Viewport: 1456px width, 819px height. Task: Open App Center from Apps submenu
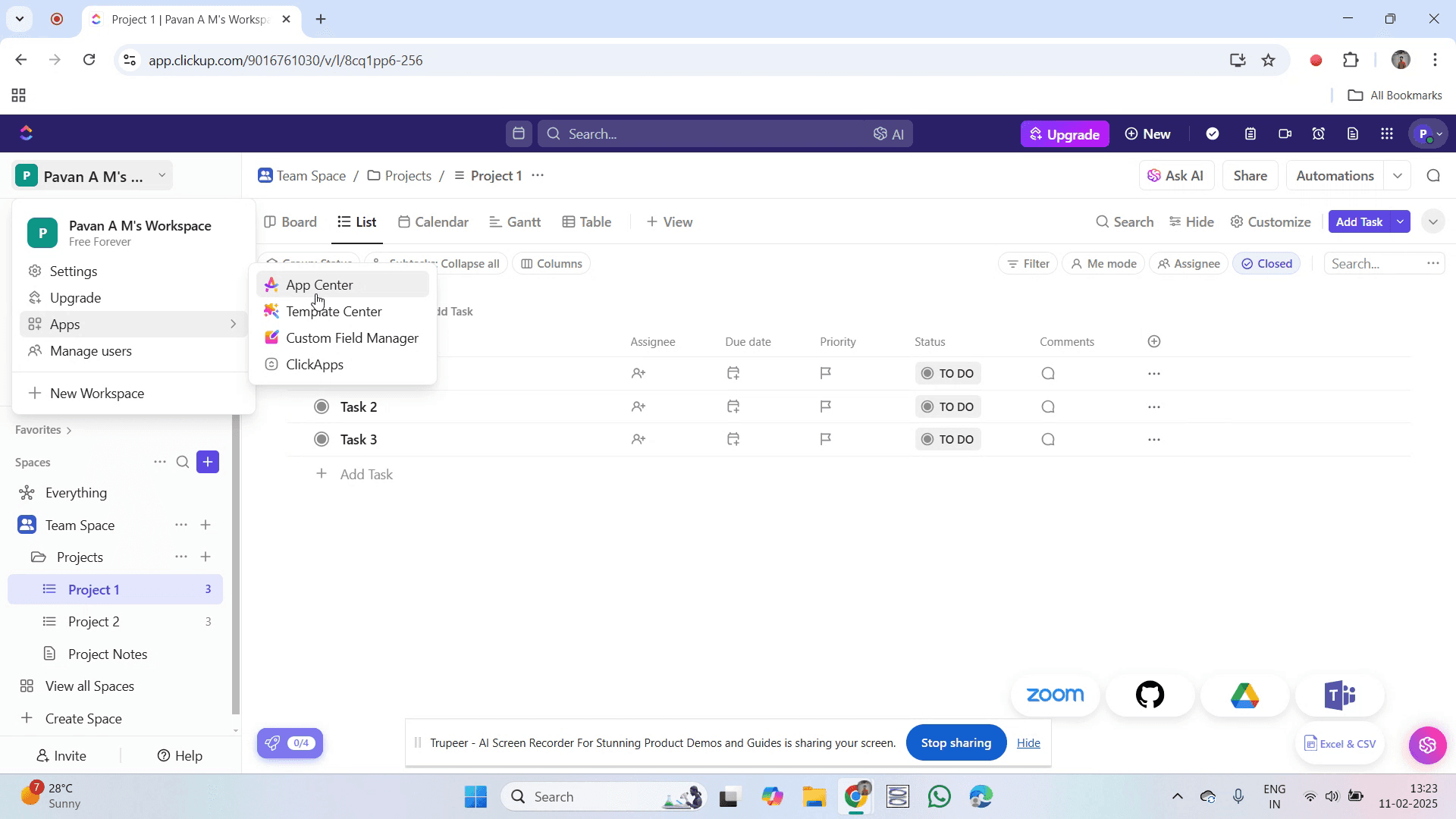tap(319, 285)
